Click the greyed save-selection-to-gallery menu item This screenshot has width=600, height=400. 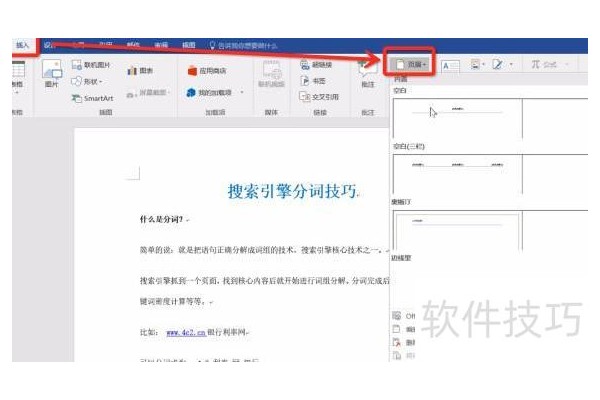[x=404, y=356]
